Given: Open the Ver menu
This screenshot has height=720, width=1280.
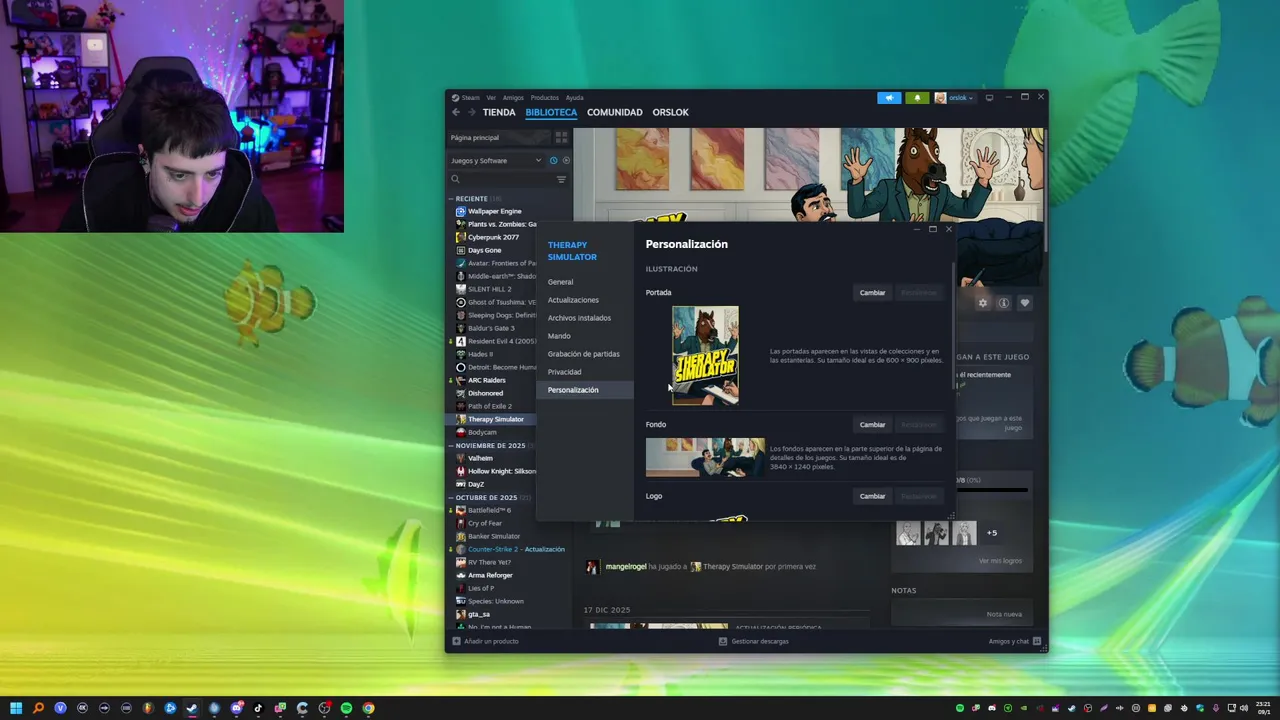Looking at the screenshot, I should (x=491, y=98).
